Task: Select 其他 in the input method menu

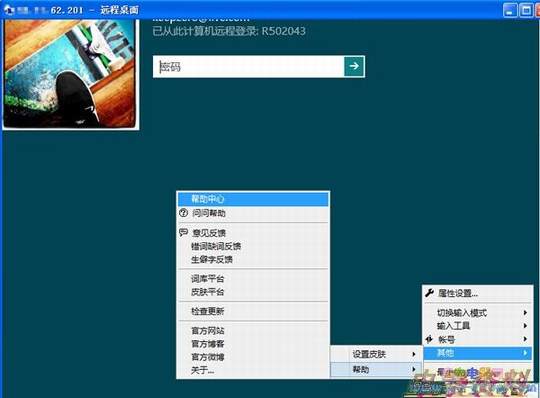Action: (x=478, y=353)
